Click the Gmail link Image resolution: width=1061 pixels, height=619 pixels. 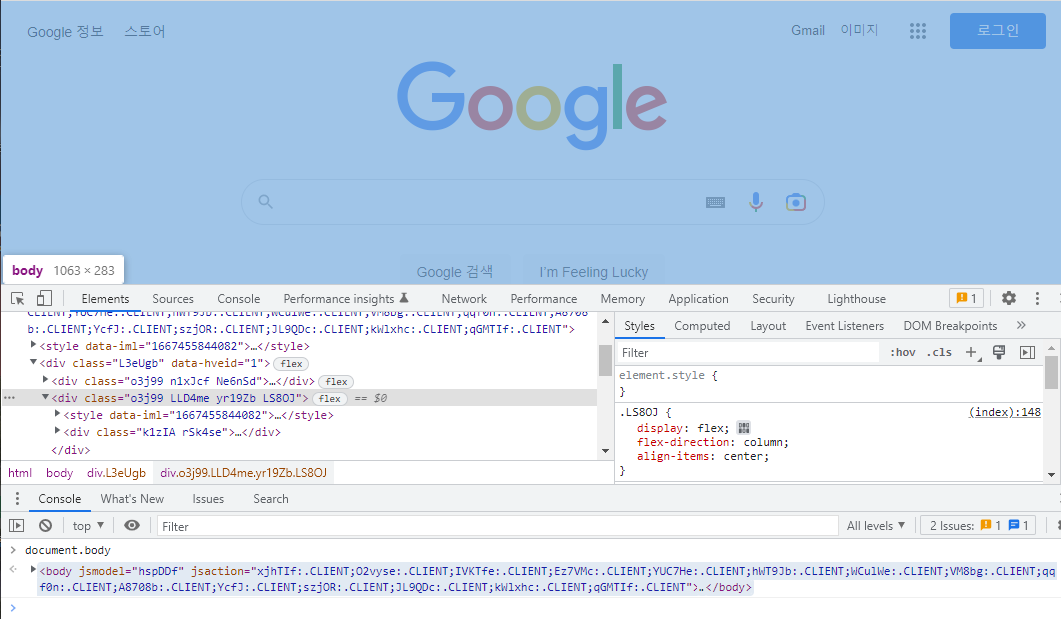coord(808,30)
